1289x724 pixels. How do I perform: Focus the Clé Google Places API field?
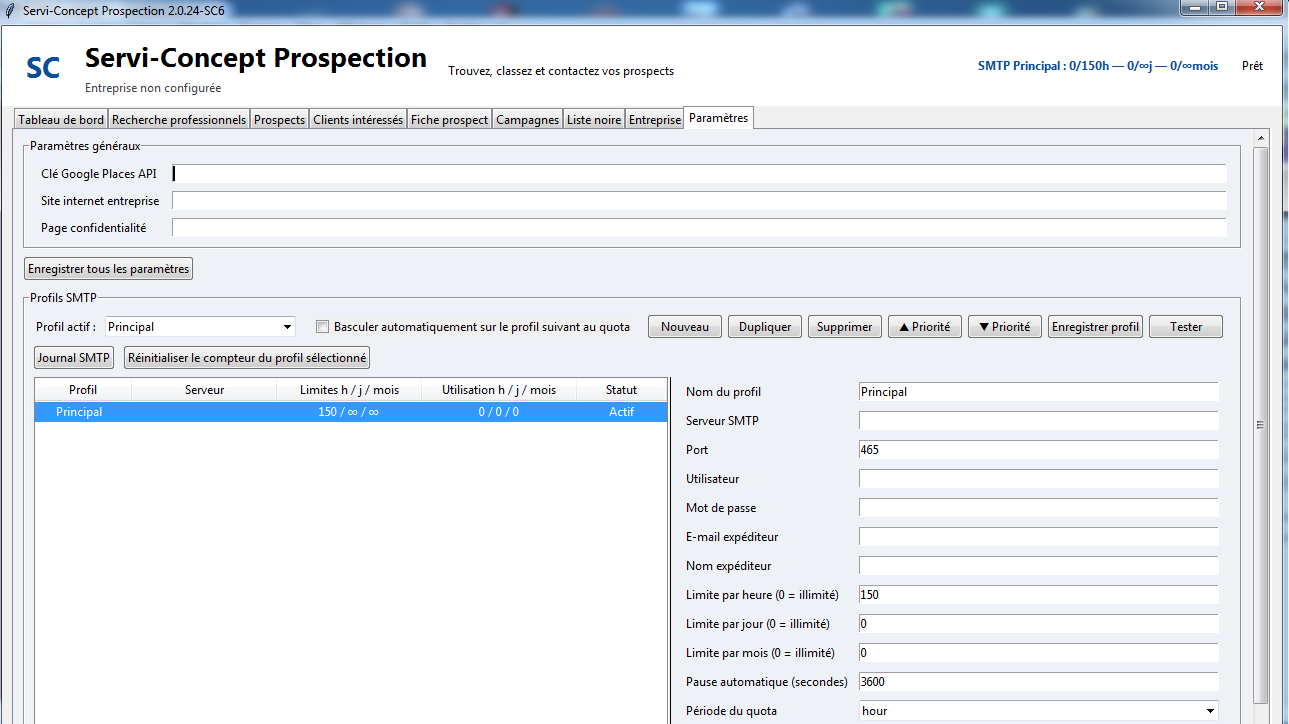click(x=699, y=174)
